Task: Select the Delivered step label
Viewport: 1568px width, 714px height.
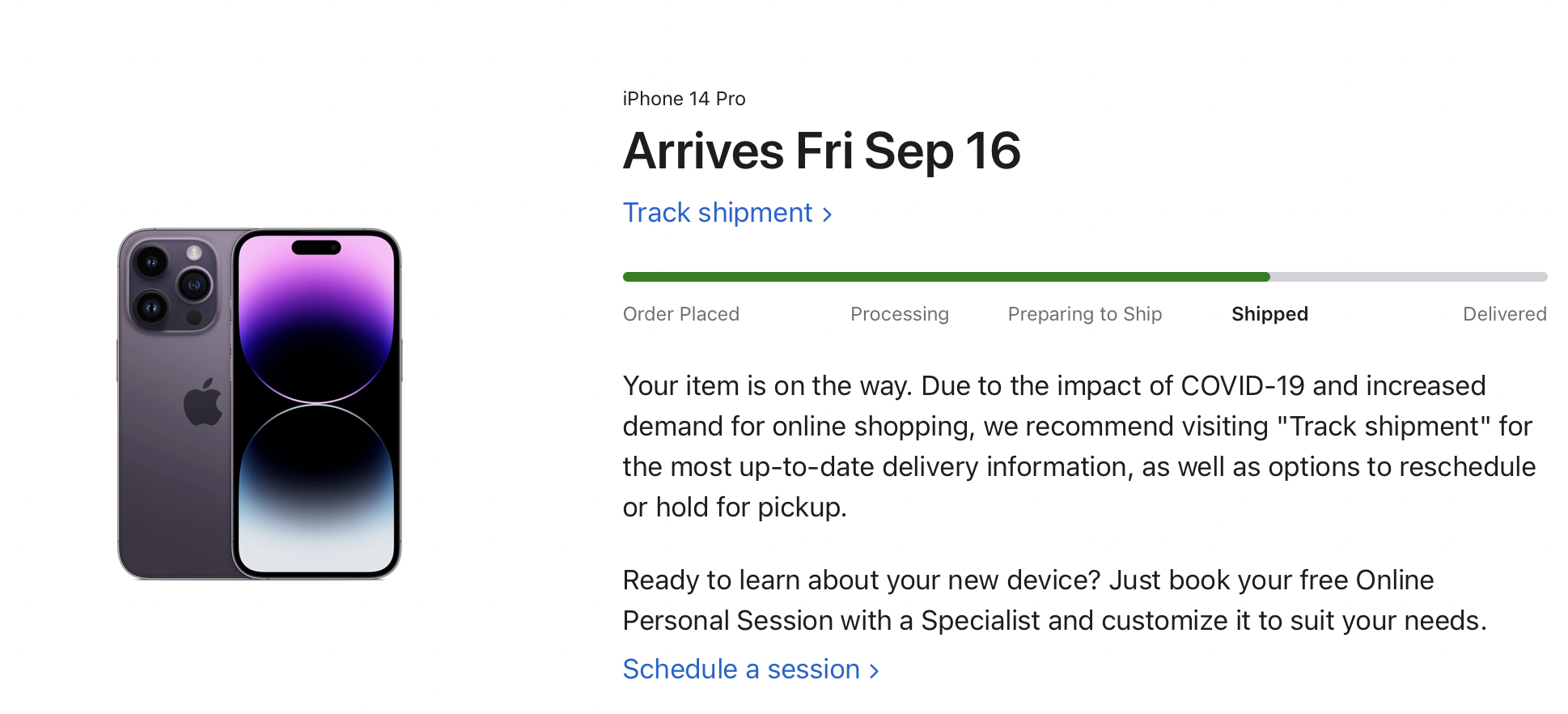Action: point(1504,314)
